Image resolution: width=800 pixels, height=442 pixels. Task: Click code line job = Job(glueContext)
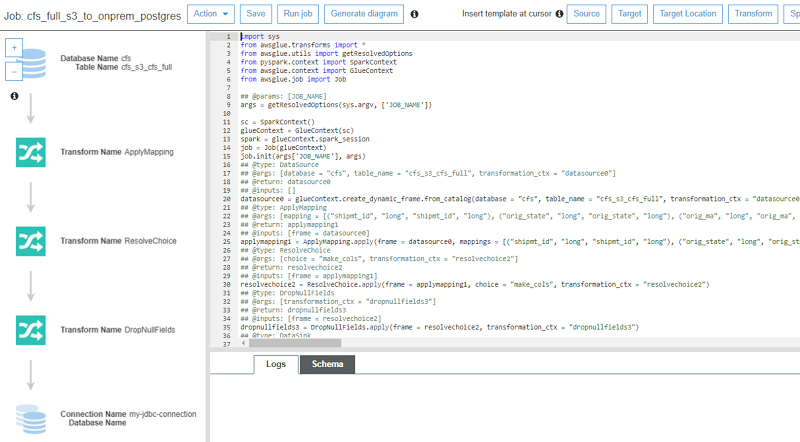(x=283, y=148)
